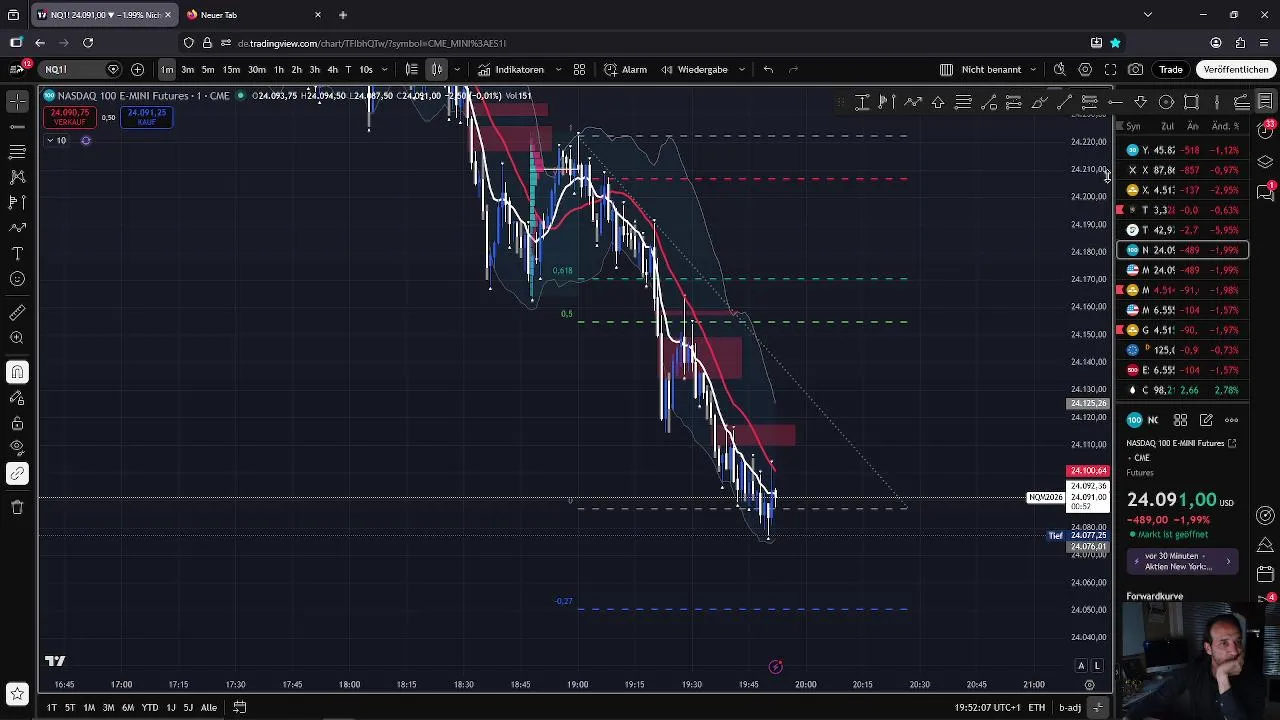Select the 1m timeframe
1280x720 pixels.
[167, 69]
